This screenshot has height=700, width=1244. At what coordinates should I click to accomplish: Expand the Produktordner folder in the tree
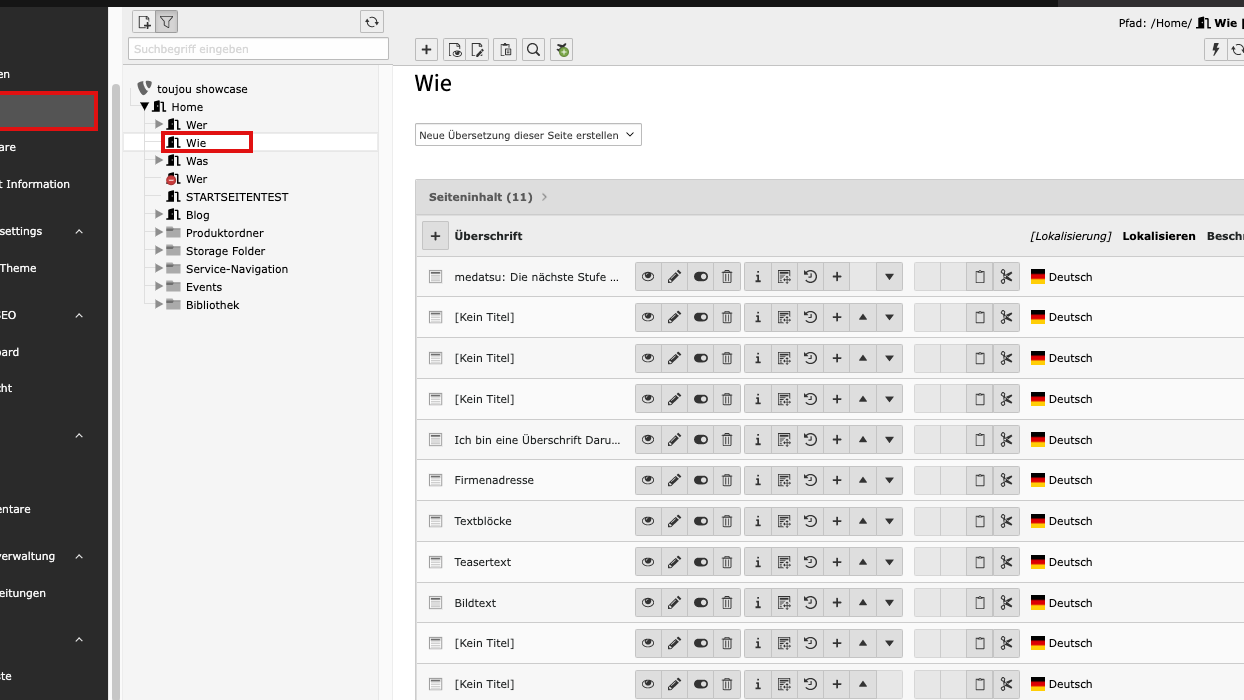pyautogui.click(x=159, y=232)
